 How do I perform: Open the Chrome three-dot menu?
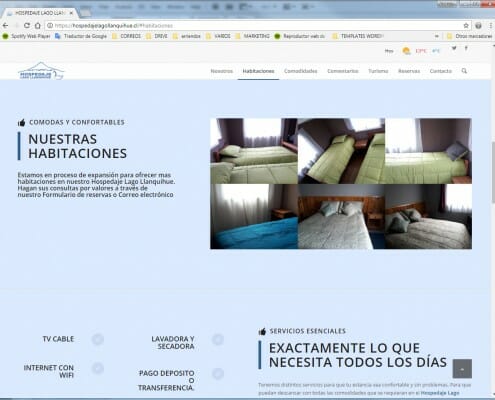point(491,25)
